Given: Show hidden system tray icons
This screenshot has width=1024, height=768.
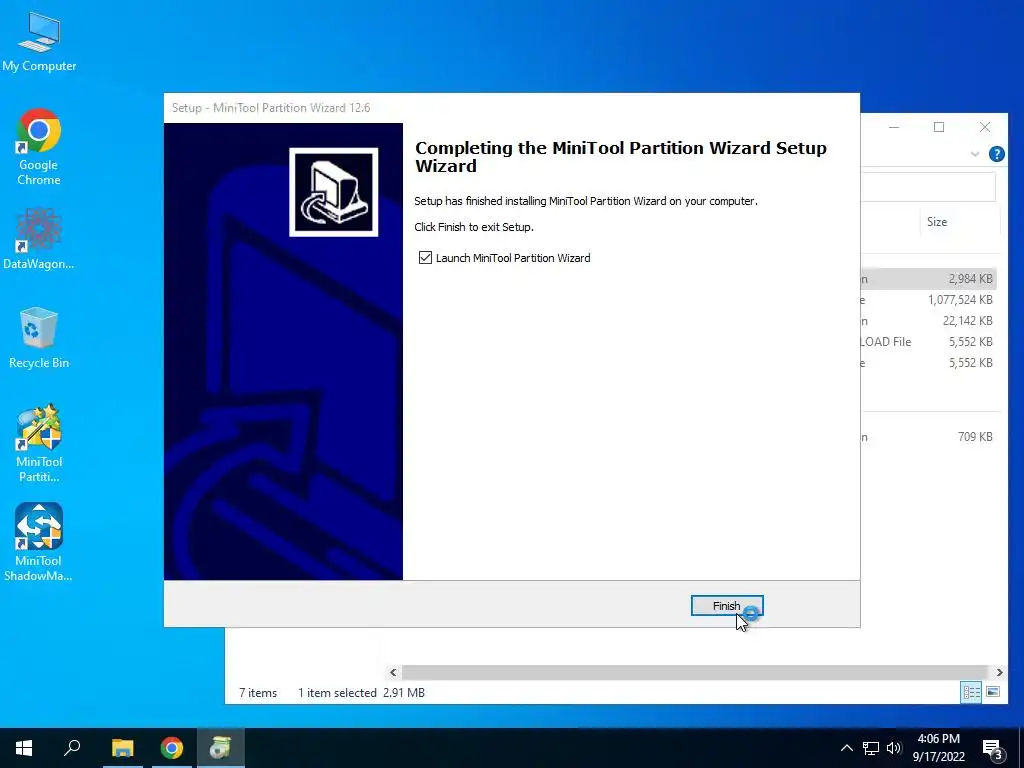Looking at the screenshot, I should point(846,748).
